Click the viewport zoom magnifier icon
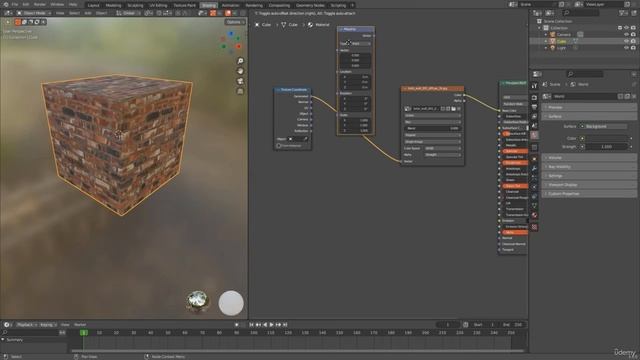 click(x=240, y=61)
